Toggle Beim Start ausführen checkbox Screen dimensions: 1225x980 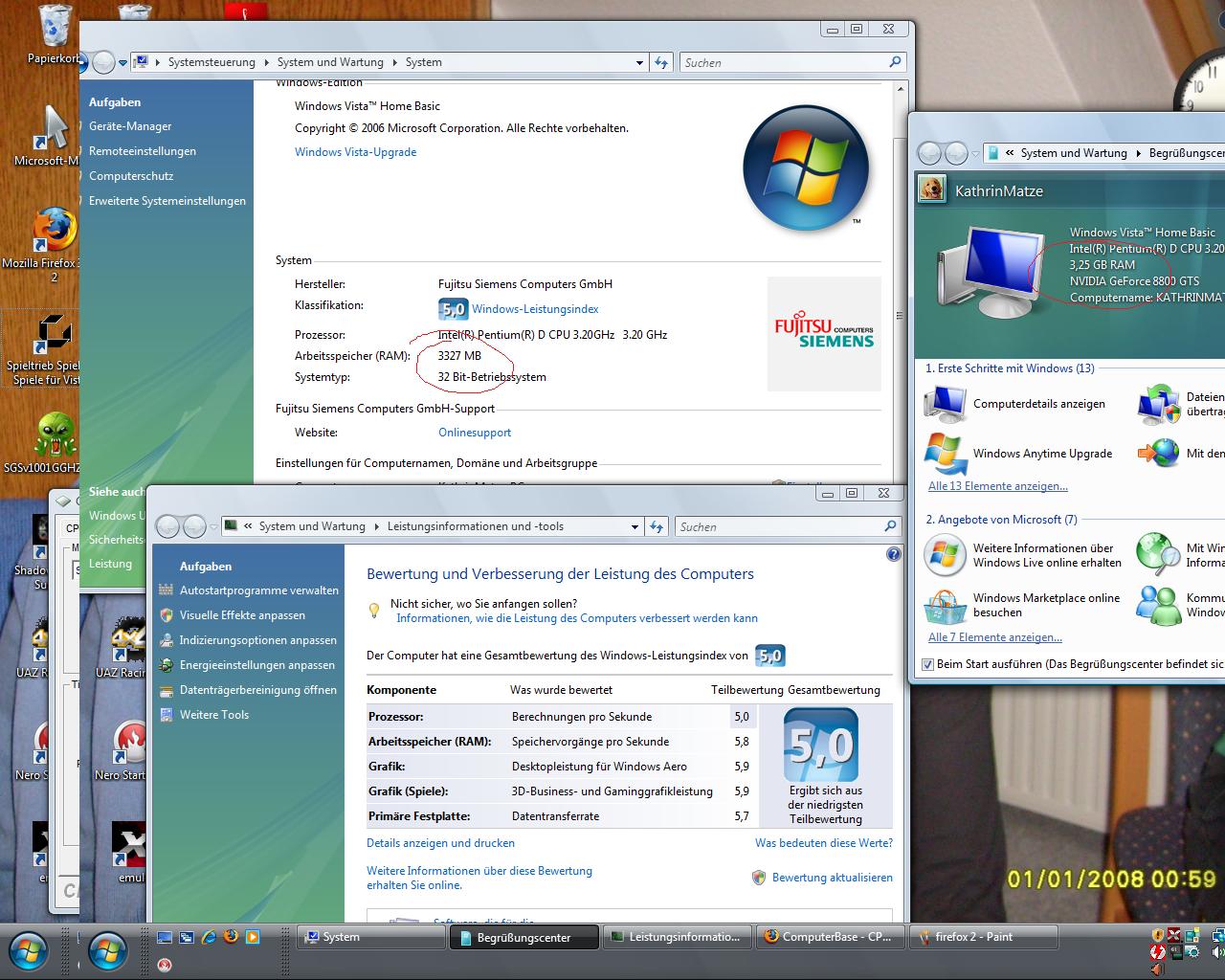coord(927,664)
